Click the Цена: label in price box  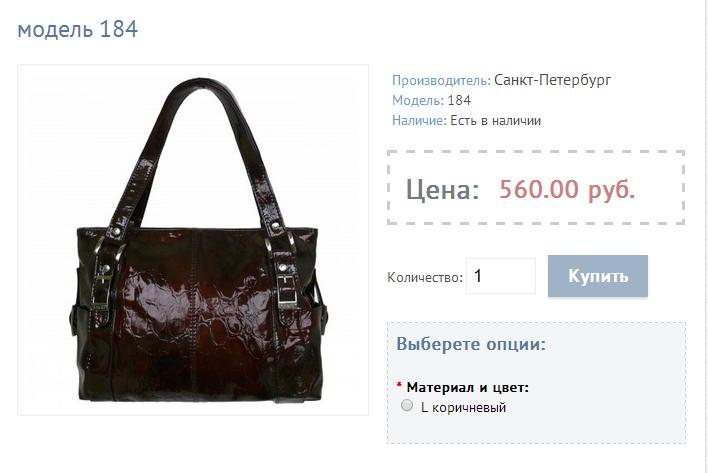(x=442, y=189)
